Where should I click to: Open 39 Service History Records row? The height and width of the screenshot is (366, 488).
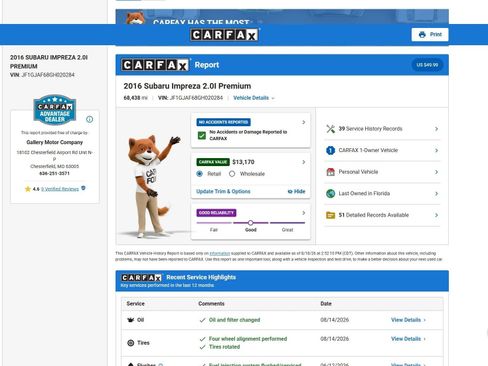point(382,129)
